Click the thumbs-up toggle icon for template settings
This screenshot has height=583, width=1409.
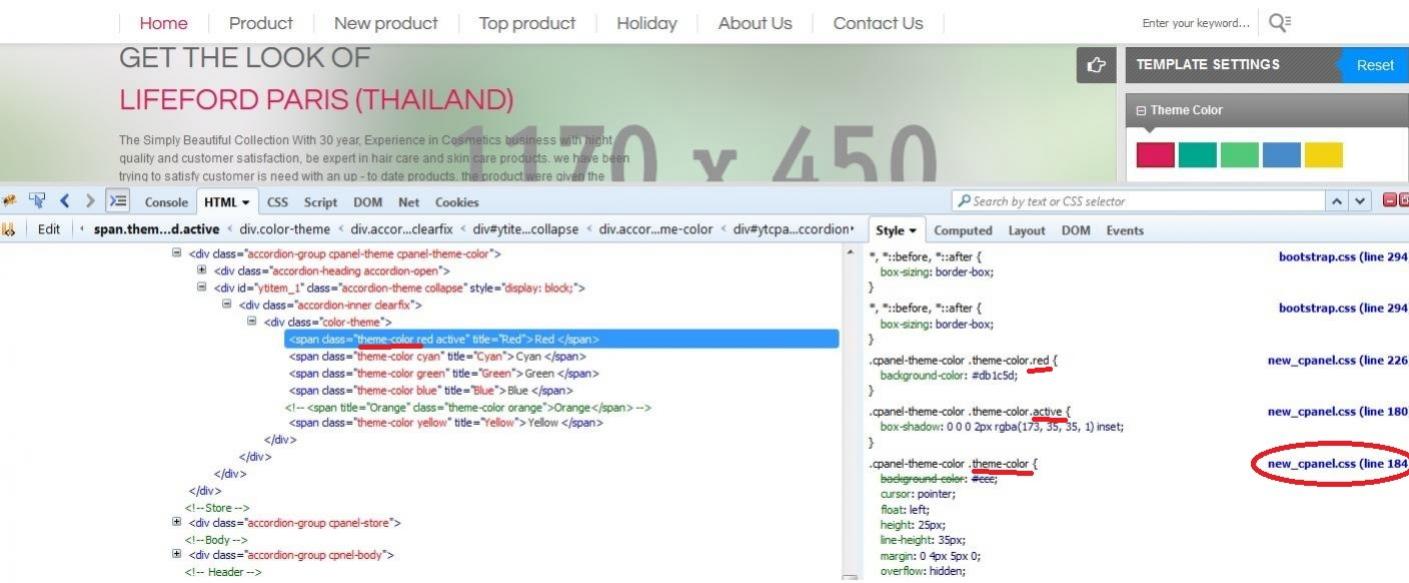click(x=1097, y=65)
